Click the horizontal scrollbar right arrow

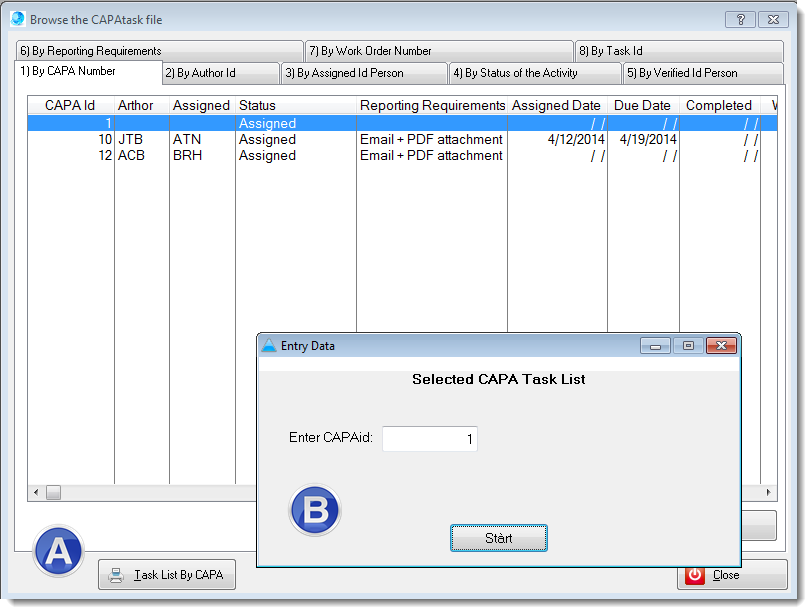pyautogui.click(x=769, y=492)
